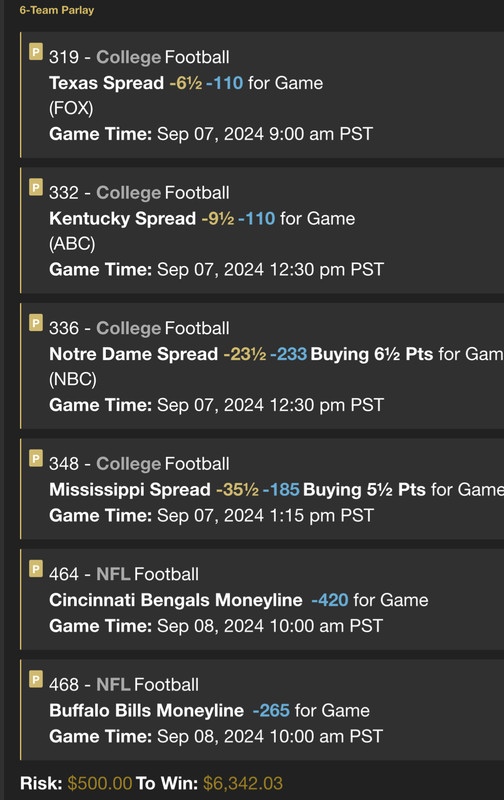
Task: Click the P icon beside bet 468
Action: [36, 680]
